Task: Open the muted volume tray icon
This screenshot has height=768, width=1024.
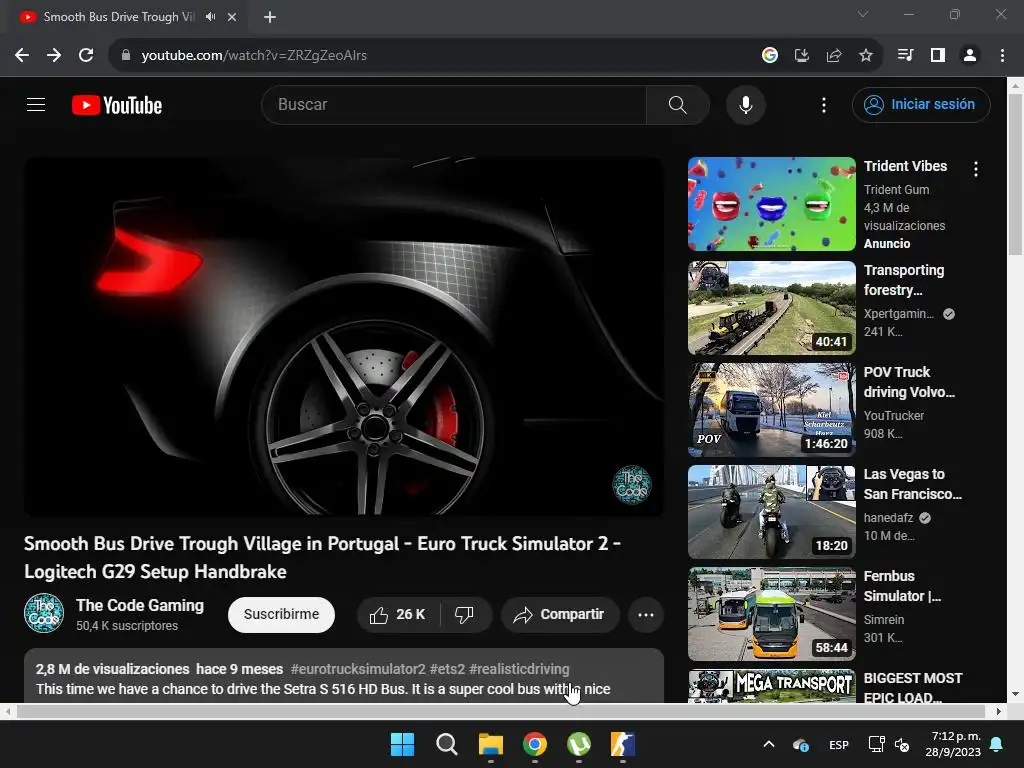Action: point(902,744)
